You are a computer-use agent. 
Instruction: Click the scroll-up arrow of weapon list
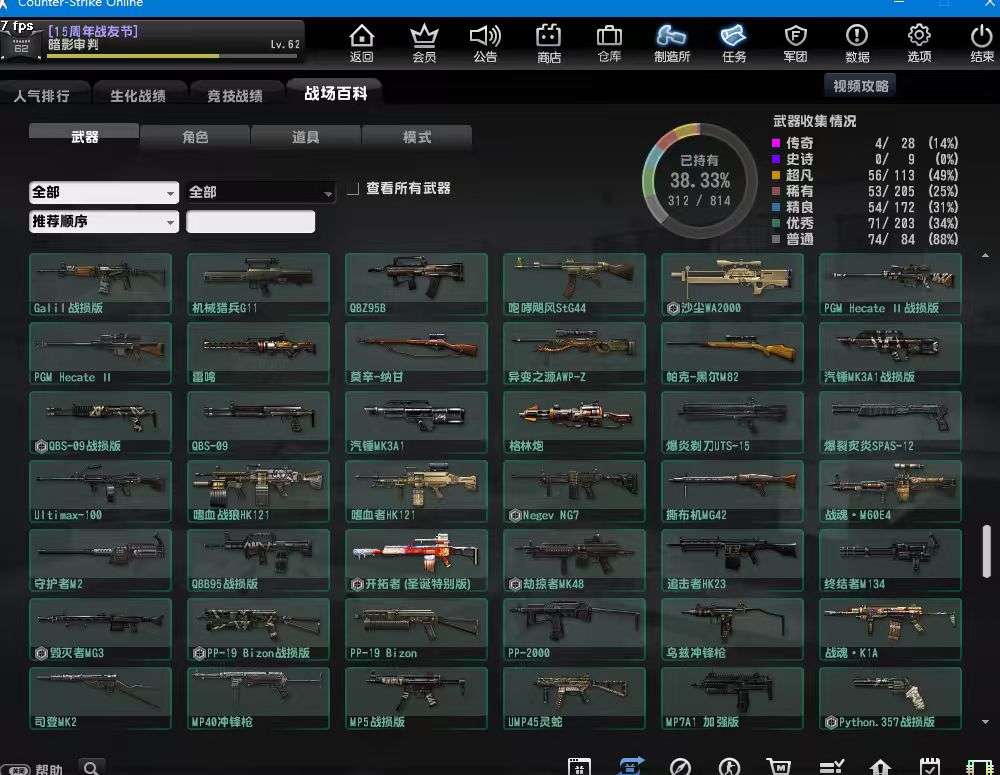(986, 256)
